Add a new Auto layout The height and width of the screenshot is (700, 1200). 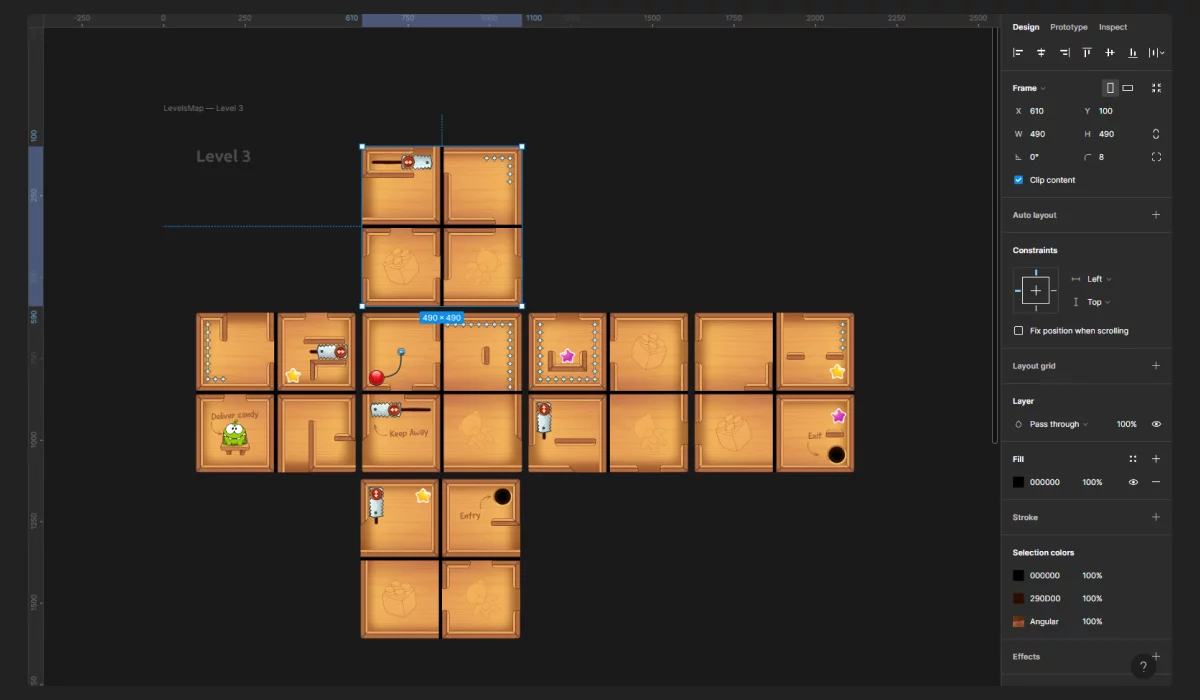click(1156, 215)
